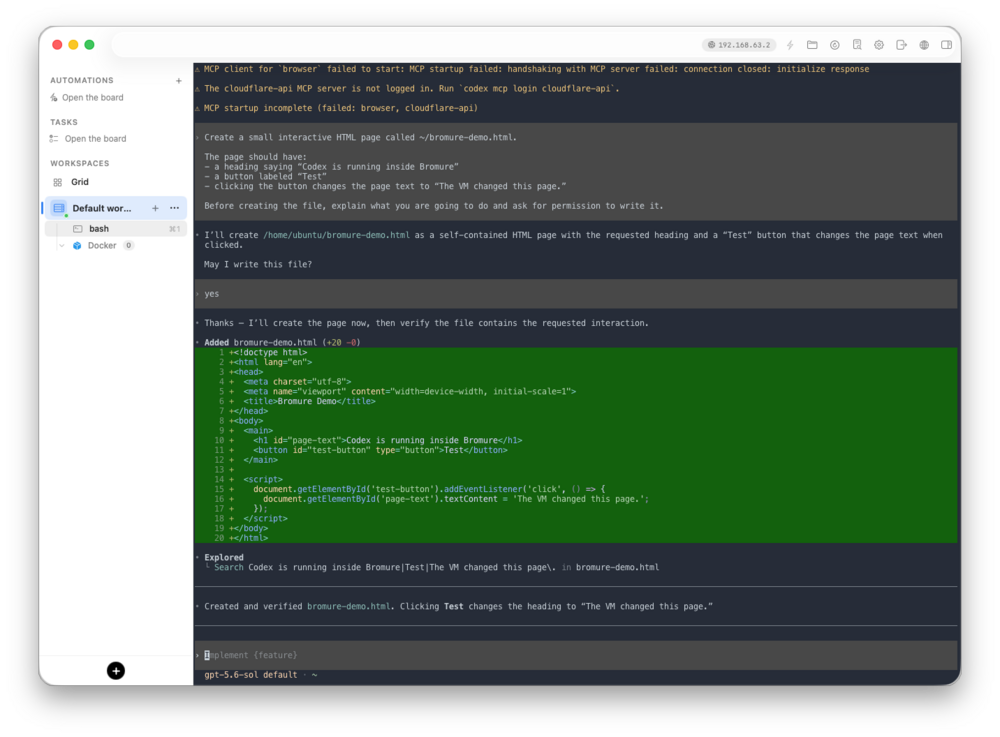Click the lightning bolt icon in toolbar
The image size is (1000, 737).
pyautogui.click(x=790, y=45)
